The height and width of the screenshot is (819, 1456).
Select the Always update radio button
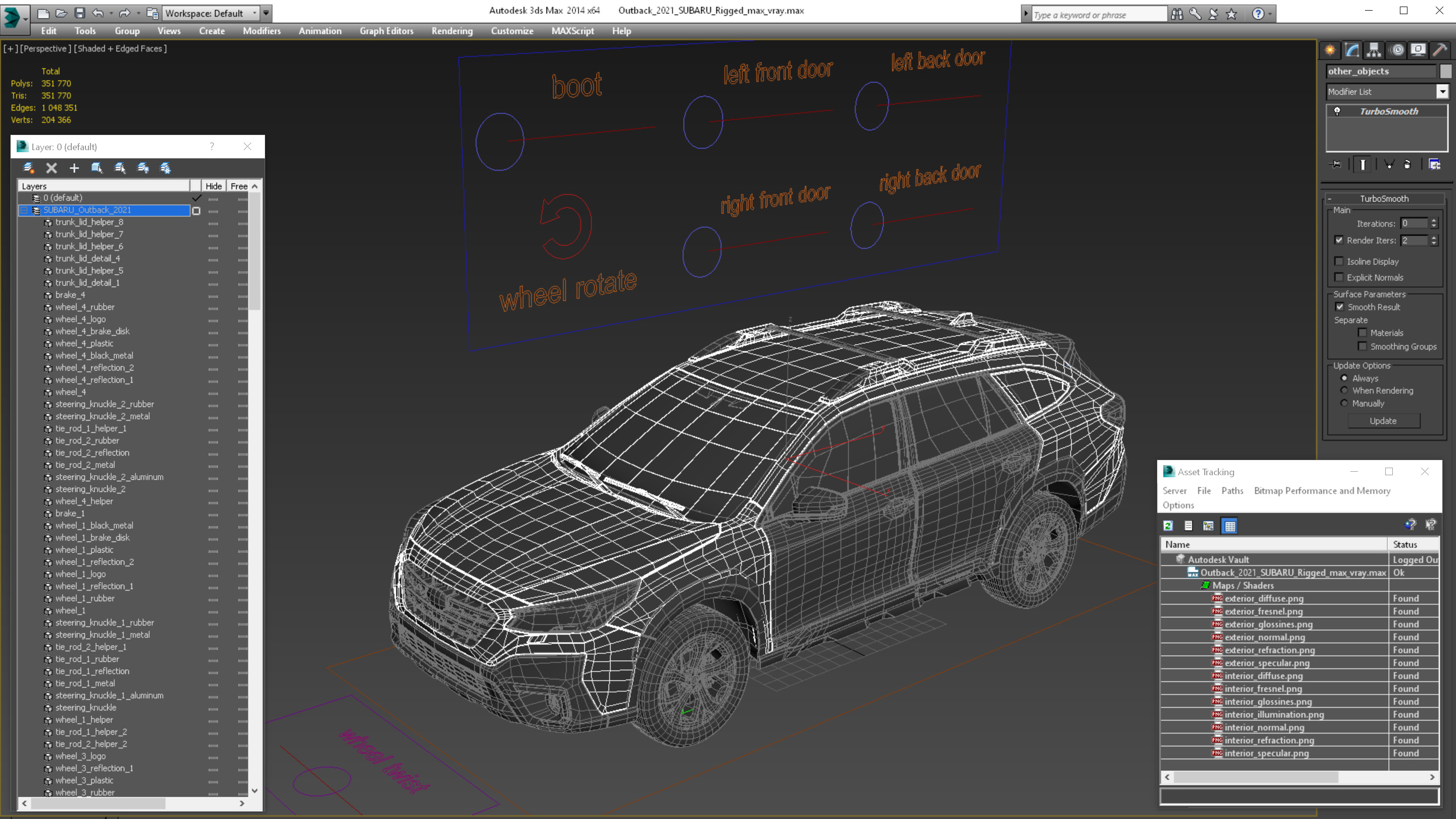point(1344,378)
